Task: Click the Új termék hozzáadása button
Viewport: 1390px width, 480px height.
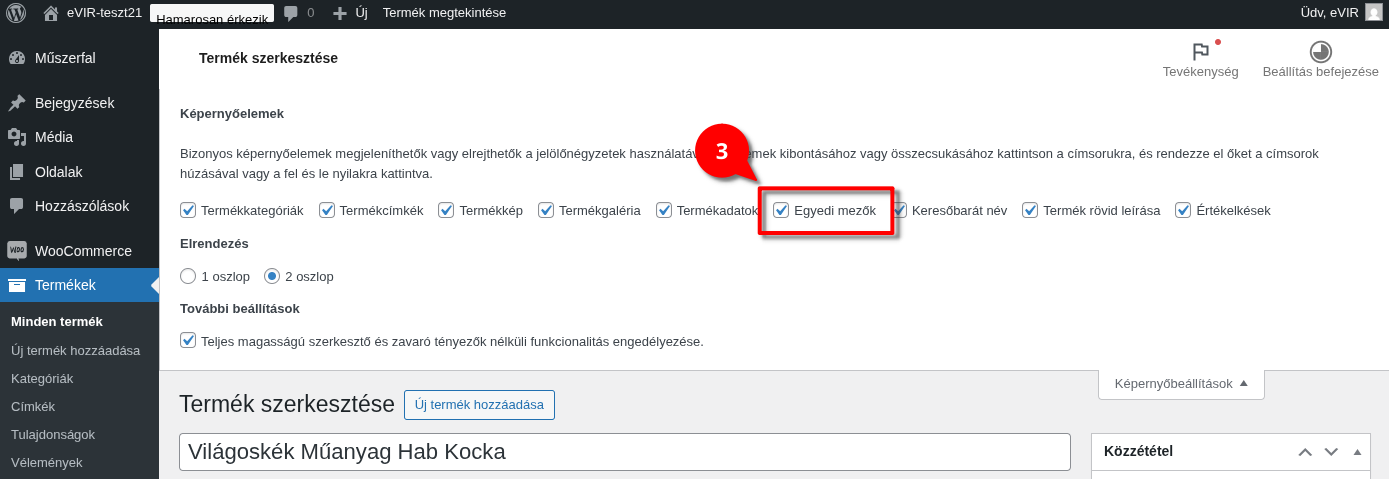Action: coord(479,405)
